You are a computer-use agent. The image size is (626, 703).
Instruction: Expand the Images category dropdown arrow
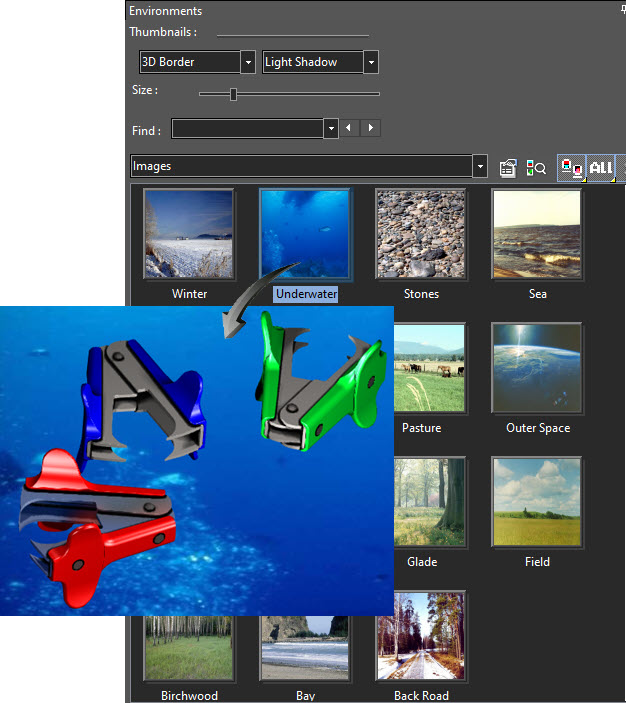click(480, 166)
